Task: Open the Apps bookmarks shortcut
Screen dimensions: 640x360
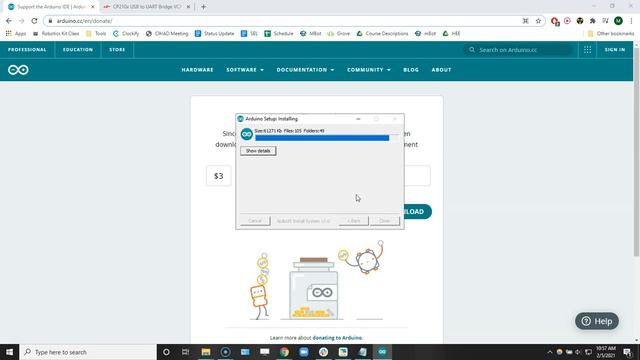Action: coord(16,33)
